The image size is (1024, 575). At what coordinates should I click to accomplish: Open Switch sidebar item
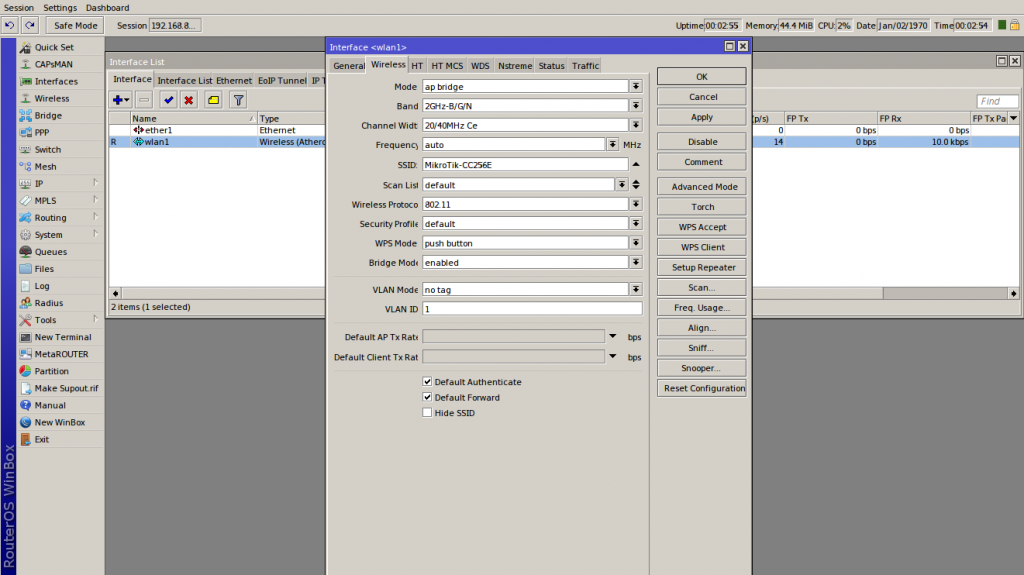(x=47, y=149)
